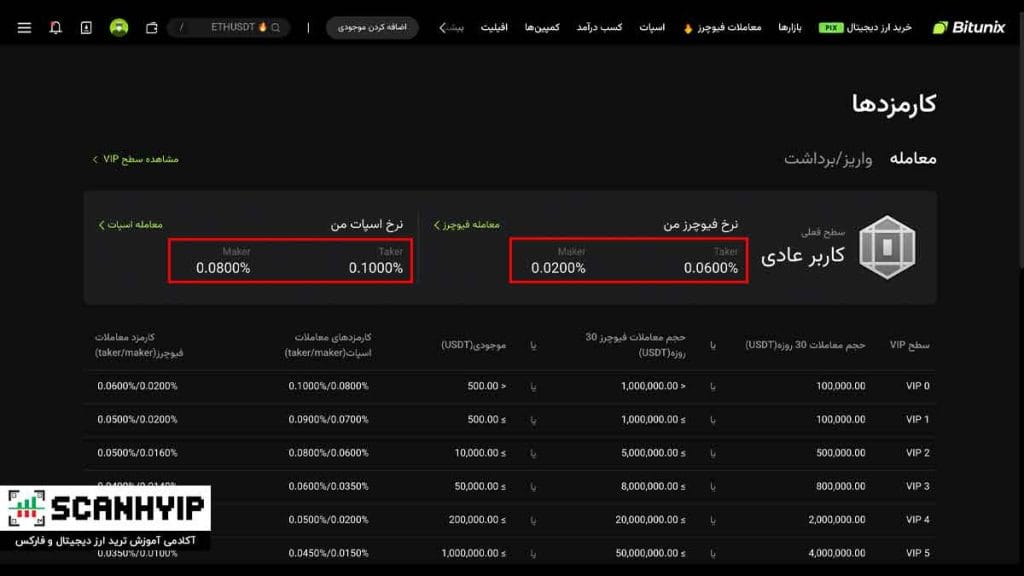Click futures Maker value 0.0200%
The image size is (1024, 576).
(x=558, y=268)
